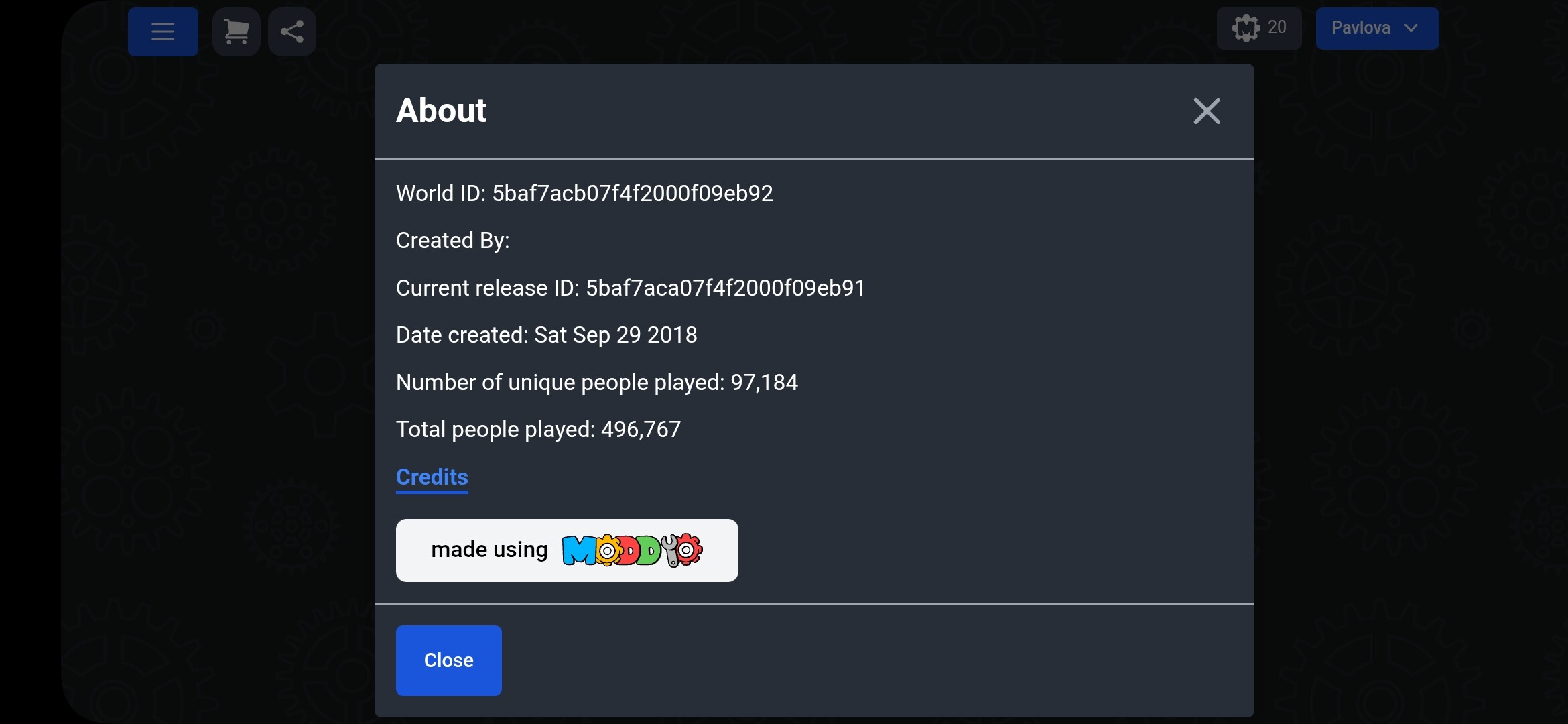Click the Date created line

(x=547, y=335)
